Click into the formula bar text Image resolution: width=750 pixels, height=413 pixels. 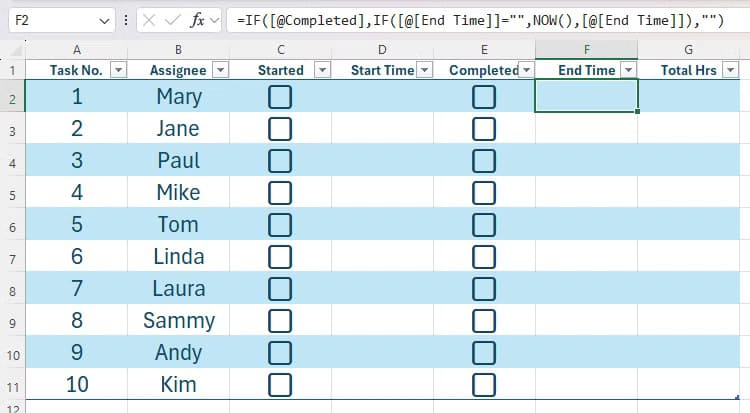[480, 21]
